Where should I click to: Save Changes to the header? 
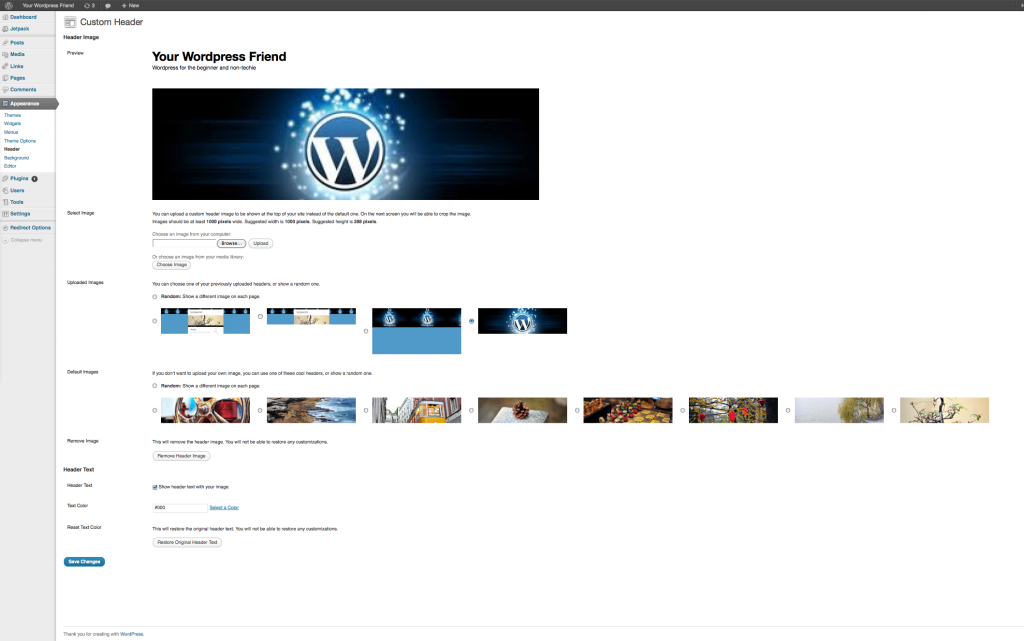[x=84, y=562]
